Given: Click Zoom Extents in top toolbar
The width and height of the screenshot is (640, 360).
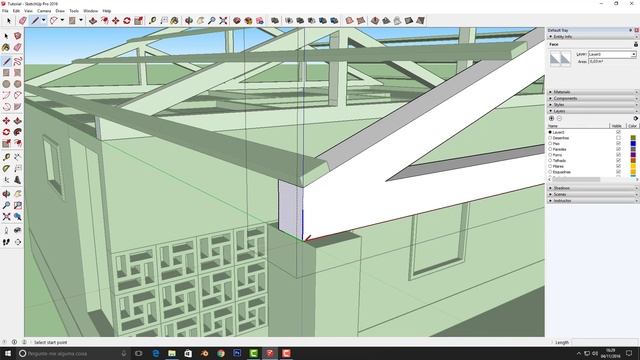Looking at the screenshot, I should pos(223,20).
